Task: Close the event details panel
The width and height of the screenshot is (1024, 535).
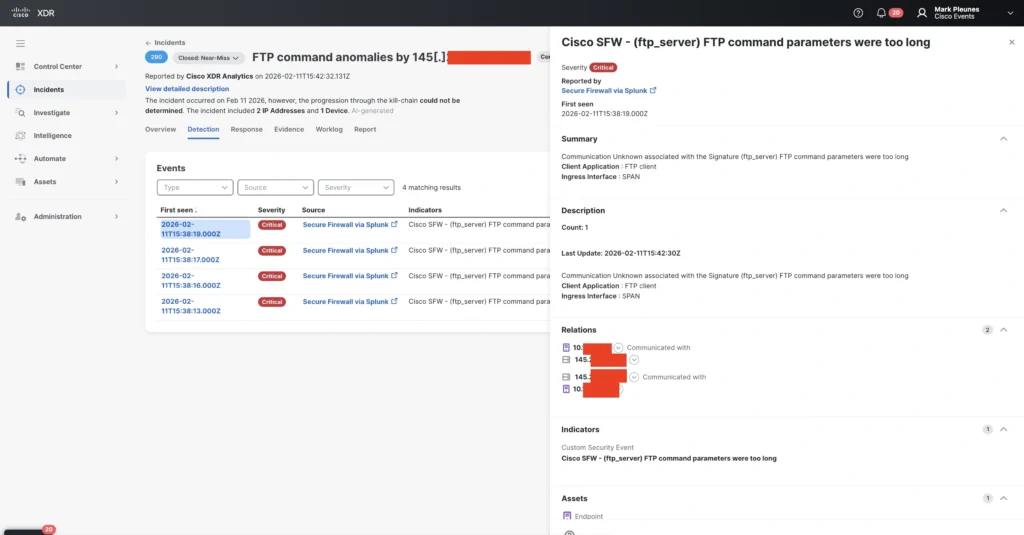Action: (x=1012, y=42)
